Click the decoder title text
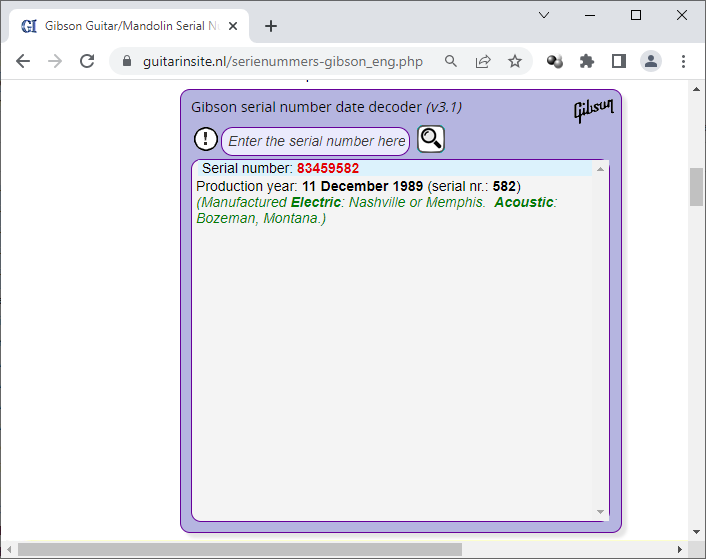 [306, 107]
